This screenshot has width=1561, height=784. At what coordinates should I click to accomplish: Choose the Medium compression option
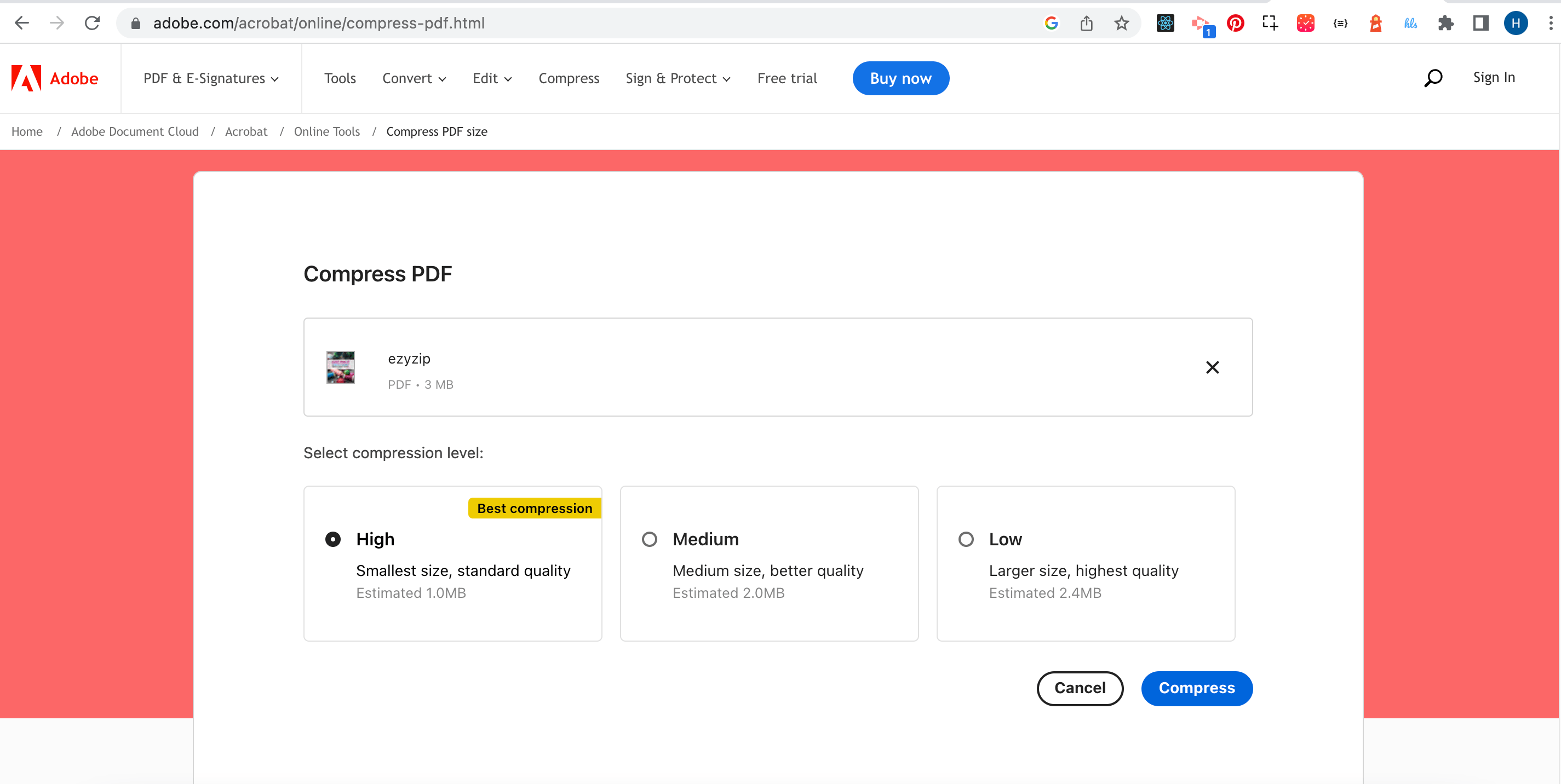click(x=649, y=539)
